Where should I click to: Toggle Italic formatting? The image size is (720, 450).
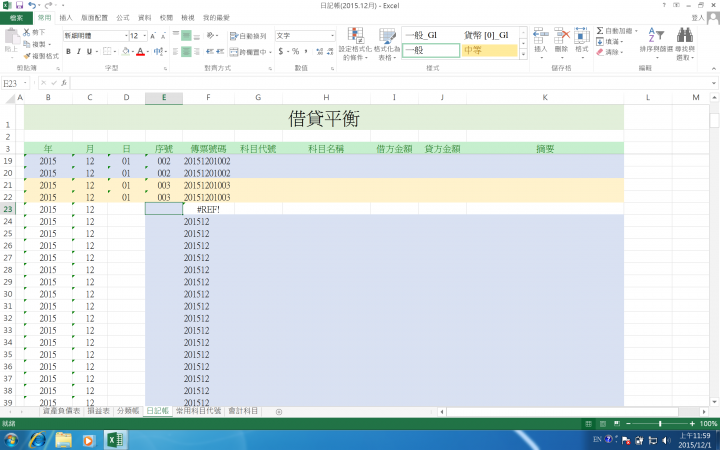(x=79, y=51)
